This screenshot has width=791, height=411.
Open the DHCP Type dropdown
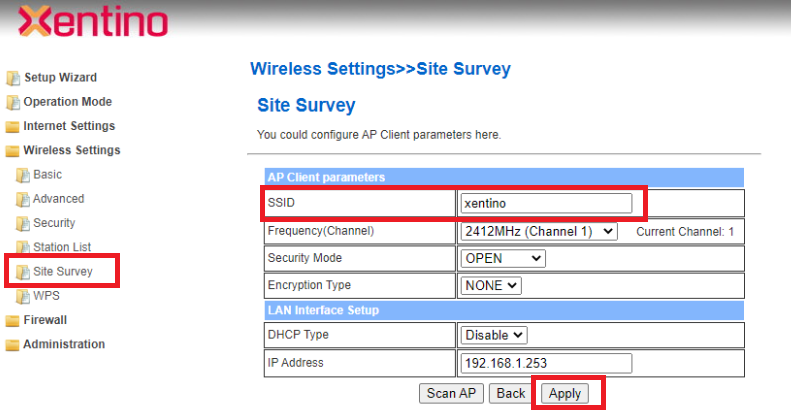pyautogui.click(x=494, y=335)
